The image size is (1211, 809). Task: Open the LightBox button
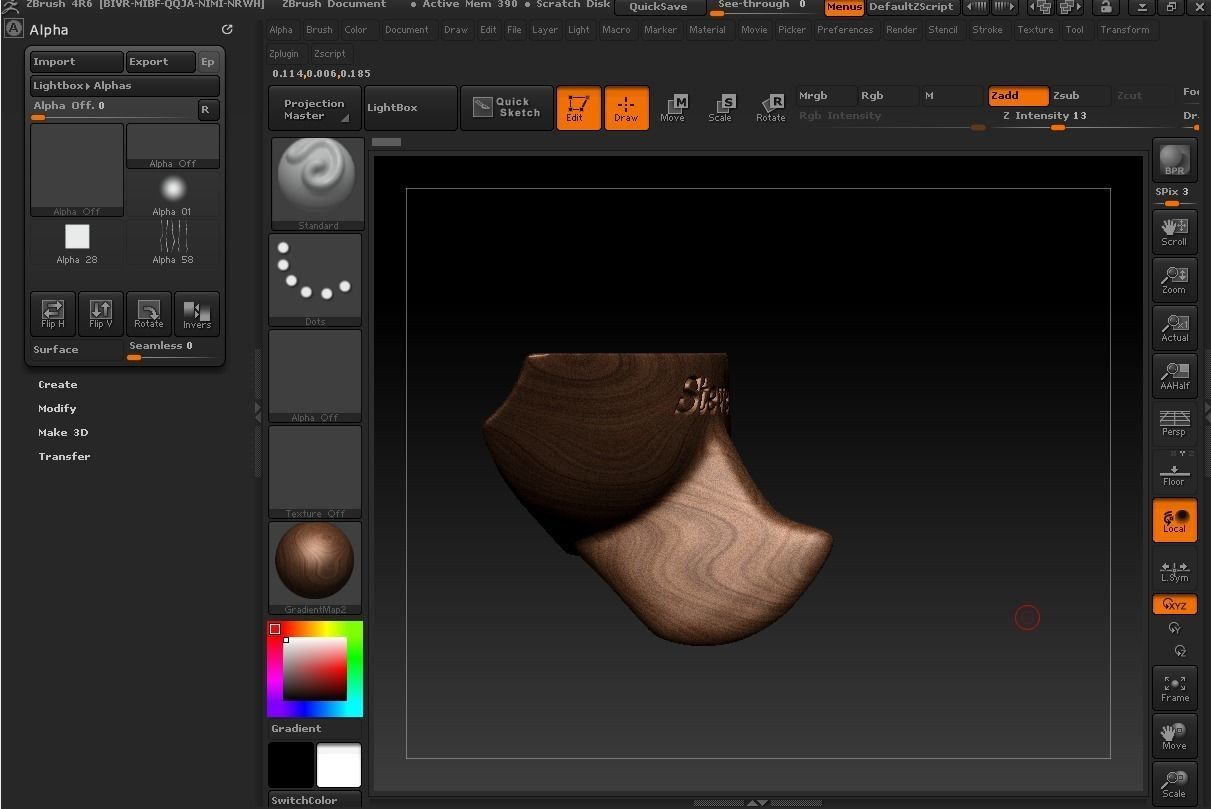tap(410, 108)
